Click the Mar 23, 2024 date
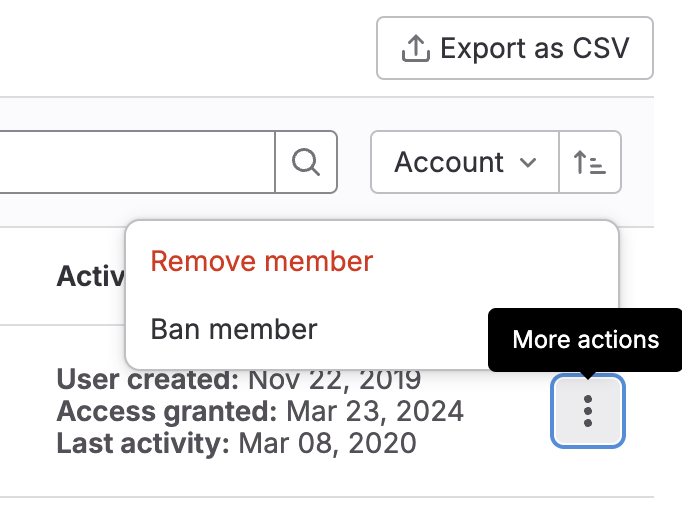 (x=375, y=411)
